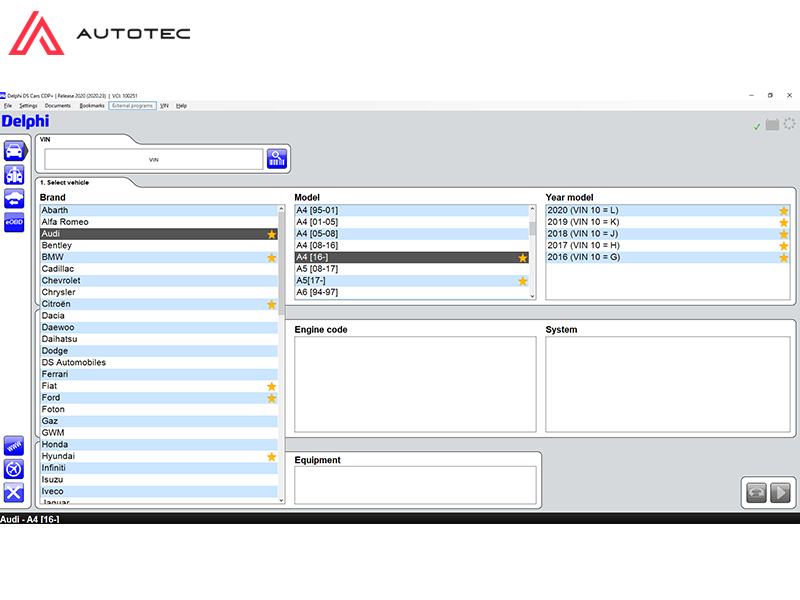Select brand Ferrari

[x=159, y=374]
